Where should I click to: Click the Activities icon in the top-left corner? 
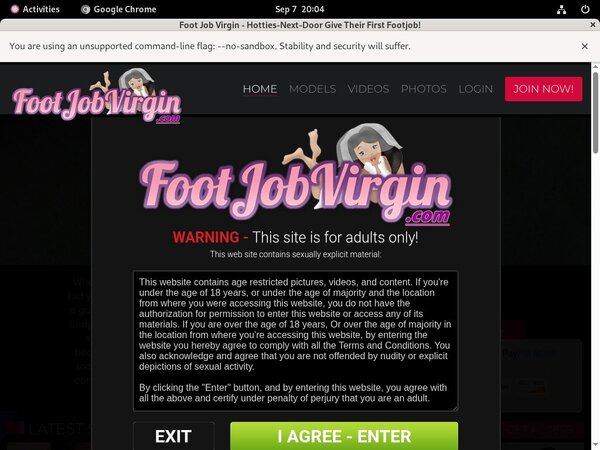[12, 9]
